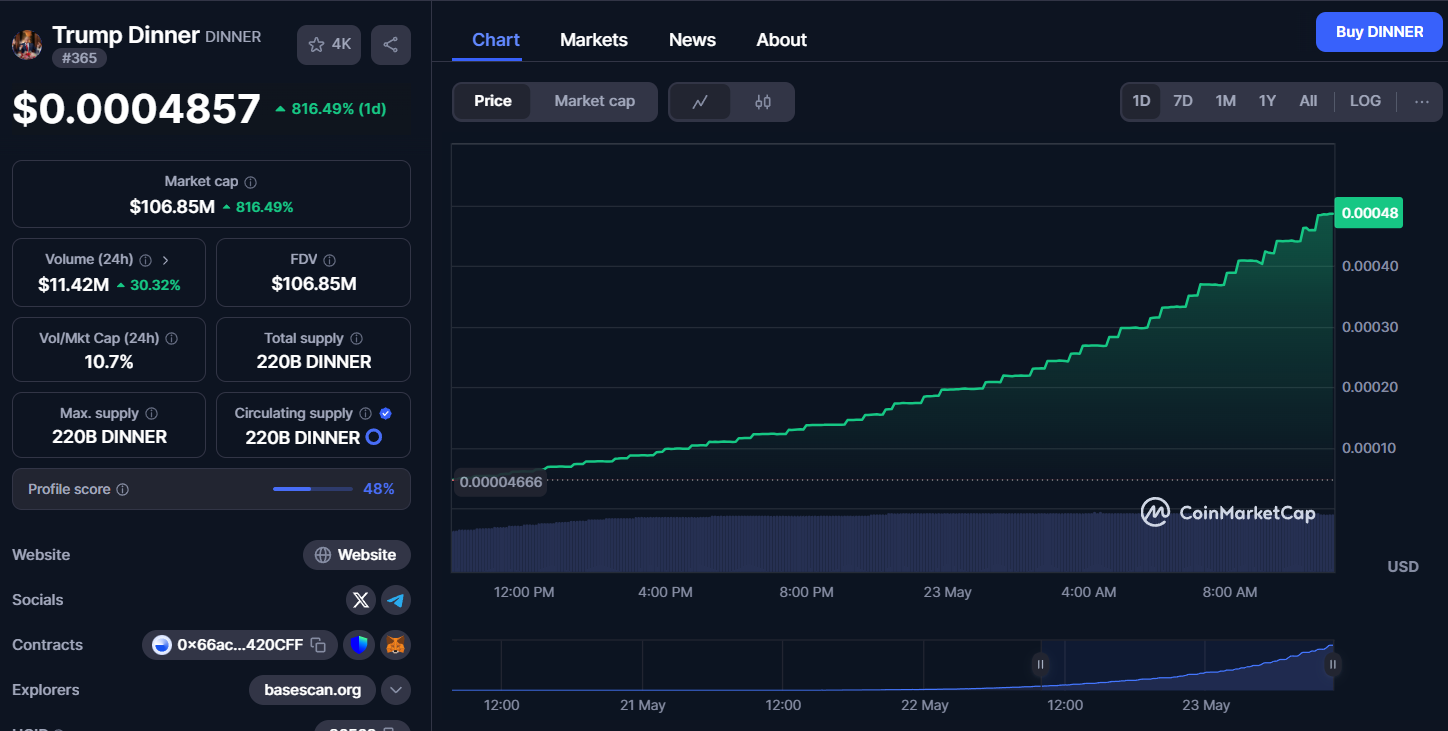
Task: Open the Telegram social link
Action: pyautogui.click(x=396, y=600)
